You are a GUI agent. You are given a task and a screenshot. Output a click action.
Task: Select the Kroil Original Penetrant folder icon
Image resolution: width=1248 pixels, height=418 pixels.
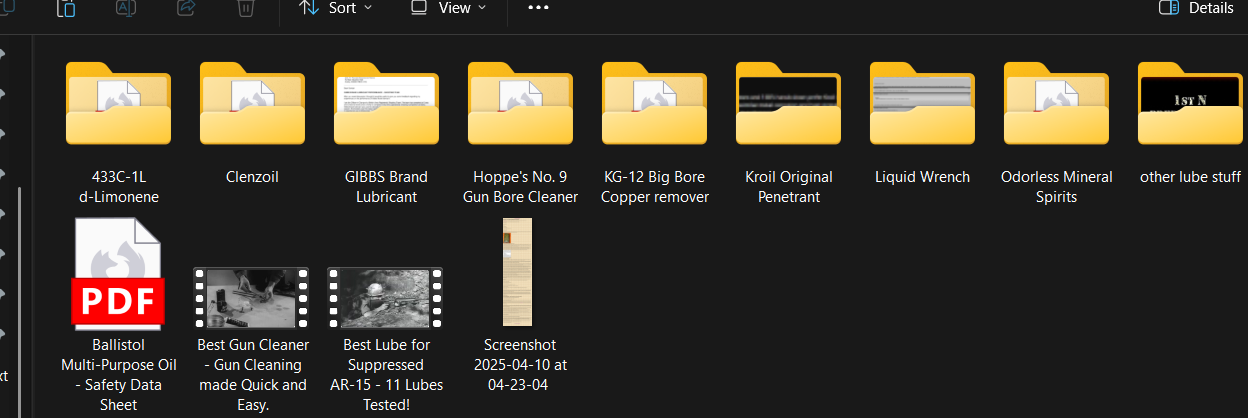pos(788,103)
